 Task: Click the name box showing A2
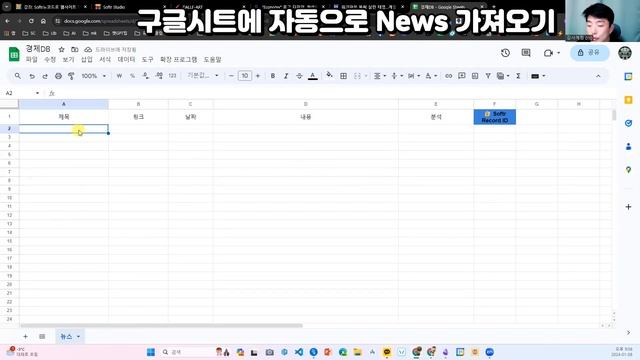pyautogui.click(x=22, y=93)
